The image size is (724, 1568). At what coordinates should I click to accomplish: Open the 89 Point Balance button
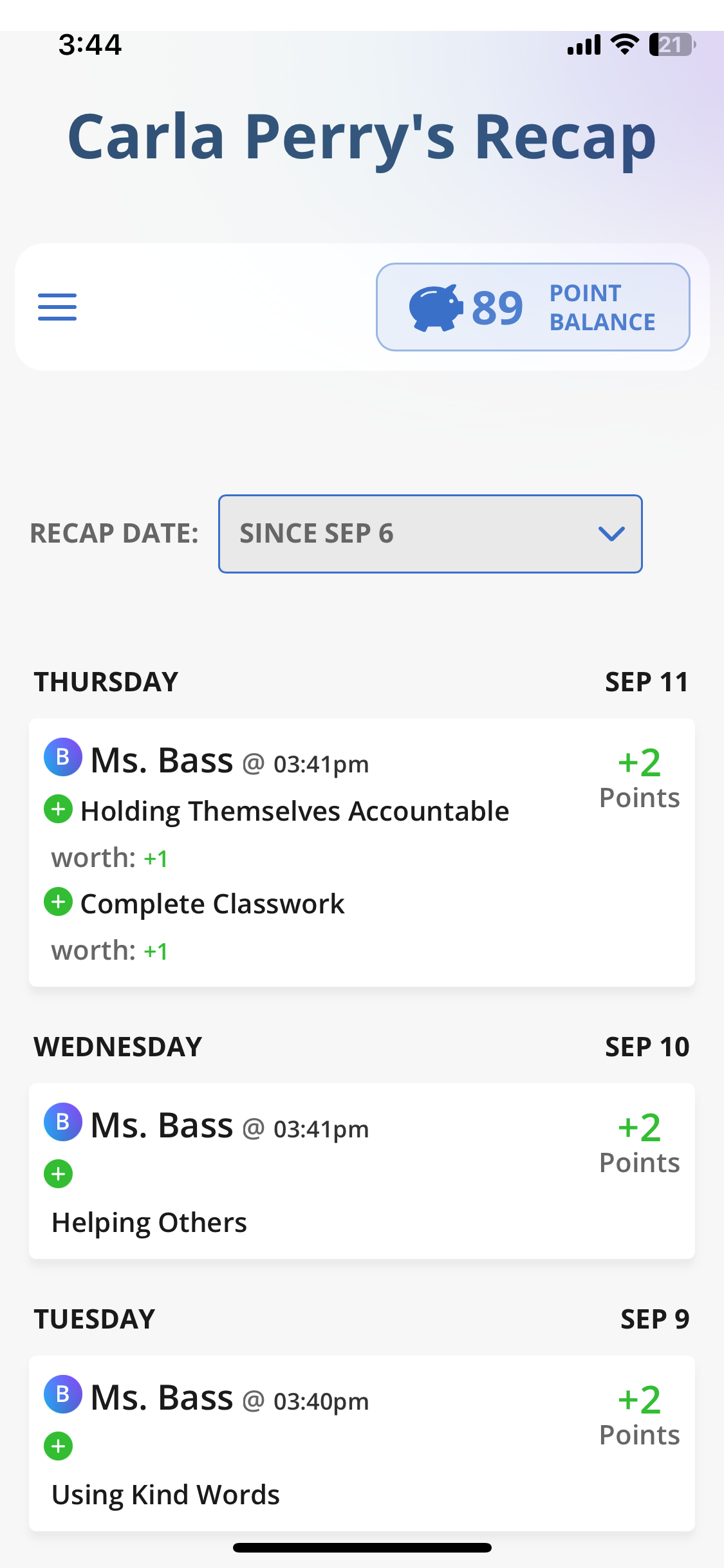(x=533, y=307)
